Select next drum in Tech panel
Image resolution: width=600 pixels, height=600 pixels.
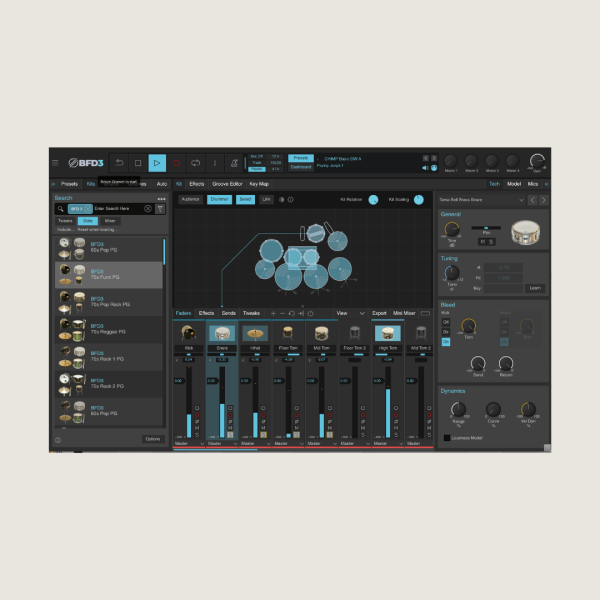click(543, 200)
